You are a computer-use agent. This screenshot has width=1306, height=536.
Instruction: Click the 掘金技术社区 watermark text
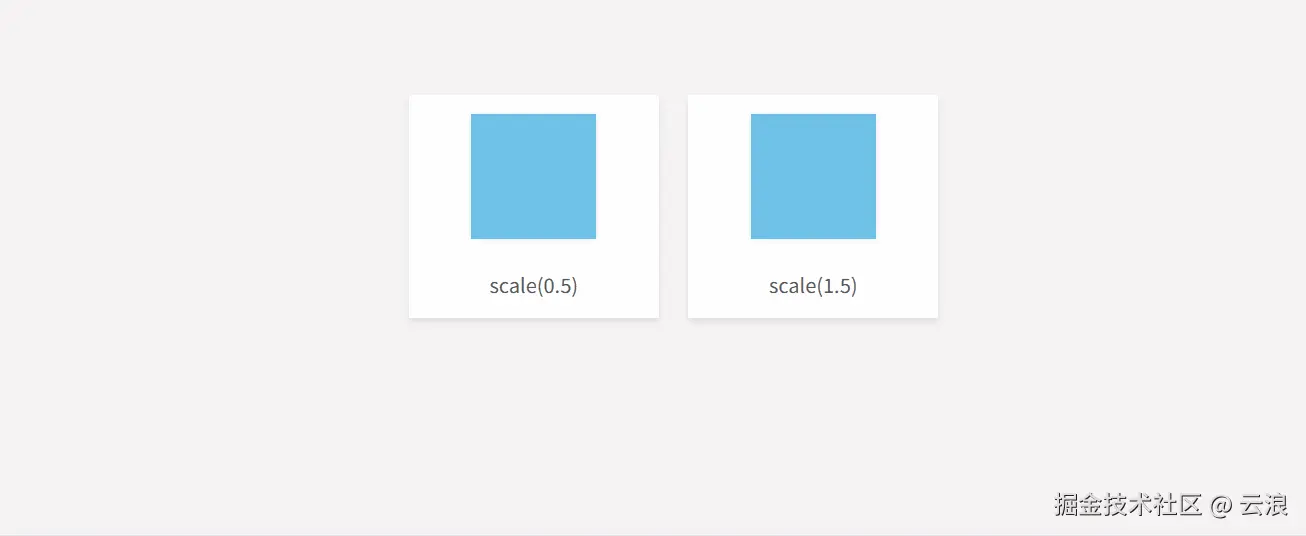pos(1127,505)
